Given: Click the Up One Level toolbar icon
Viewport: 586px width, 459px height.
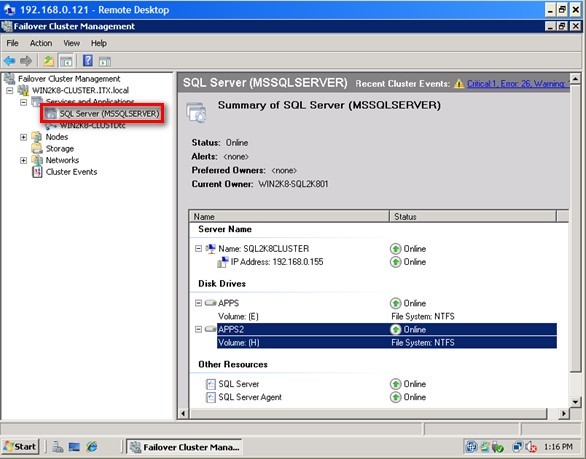Looking at the screenshot, I should tap(49, 61).
